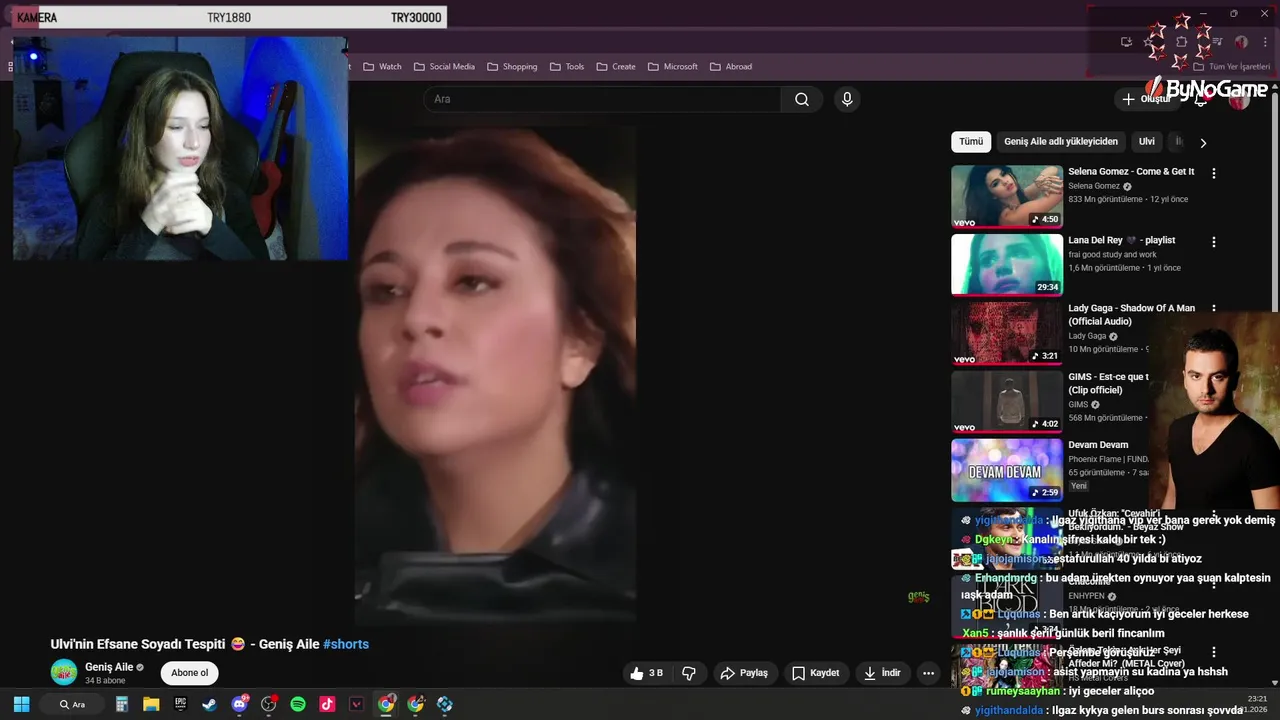Click the Devam Devam video title
The image size is (1280, 720).
(x=1098, y=445)
